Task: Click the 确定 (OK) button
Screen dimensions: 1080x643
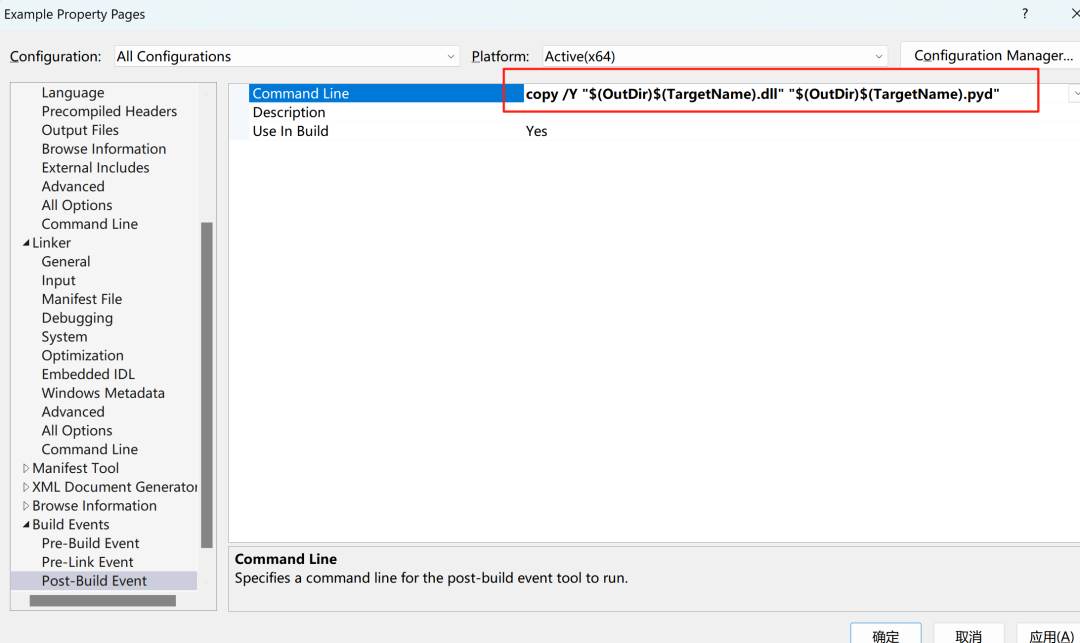Action: click(x=885, y=635)
